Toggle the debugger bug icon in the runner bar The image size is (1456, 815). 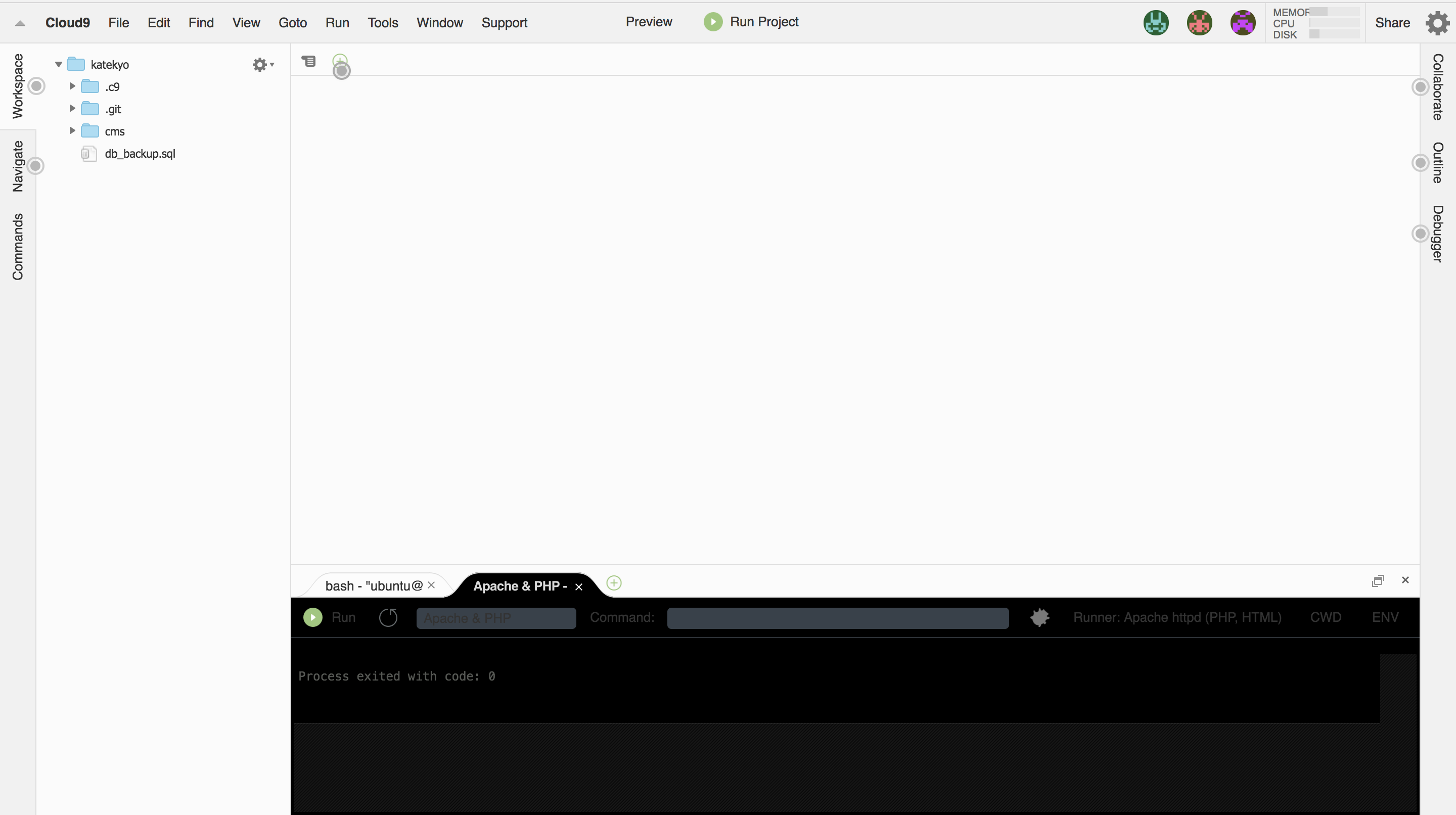[1039, 617]
